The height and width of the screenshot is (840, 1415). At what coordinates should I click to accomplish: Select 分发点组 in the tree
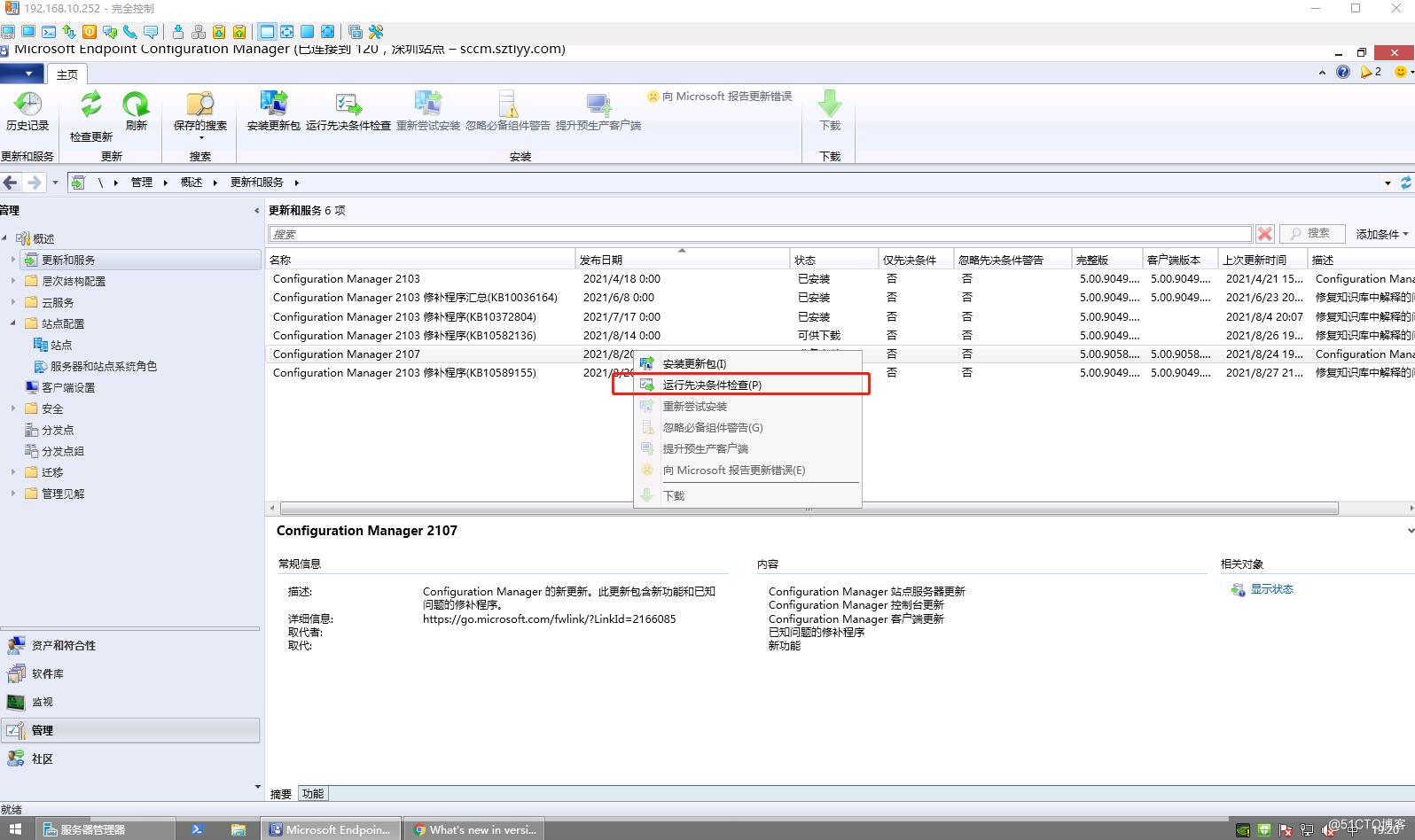pyautogui.click(x=63, y=451)
